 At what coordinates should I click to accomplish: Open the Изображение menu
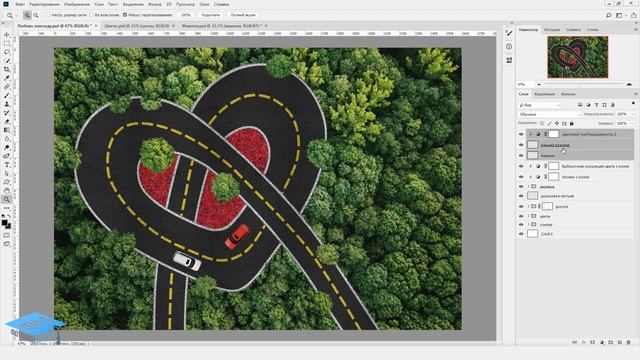[77, 4]
